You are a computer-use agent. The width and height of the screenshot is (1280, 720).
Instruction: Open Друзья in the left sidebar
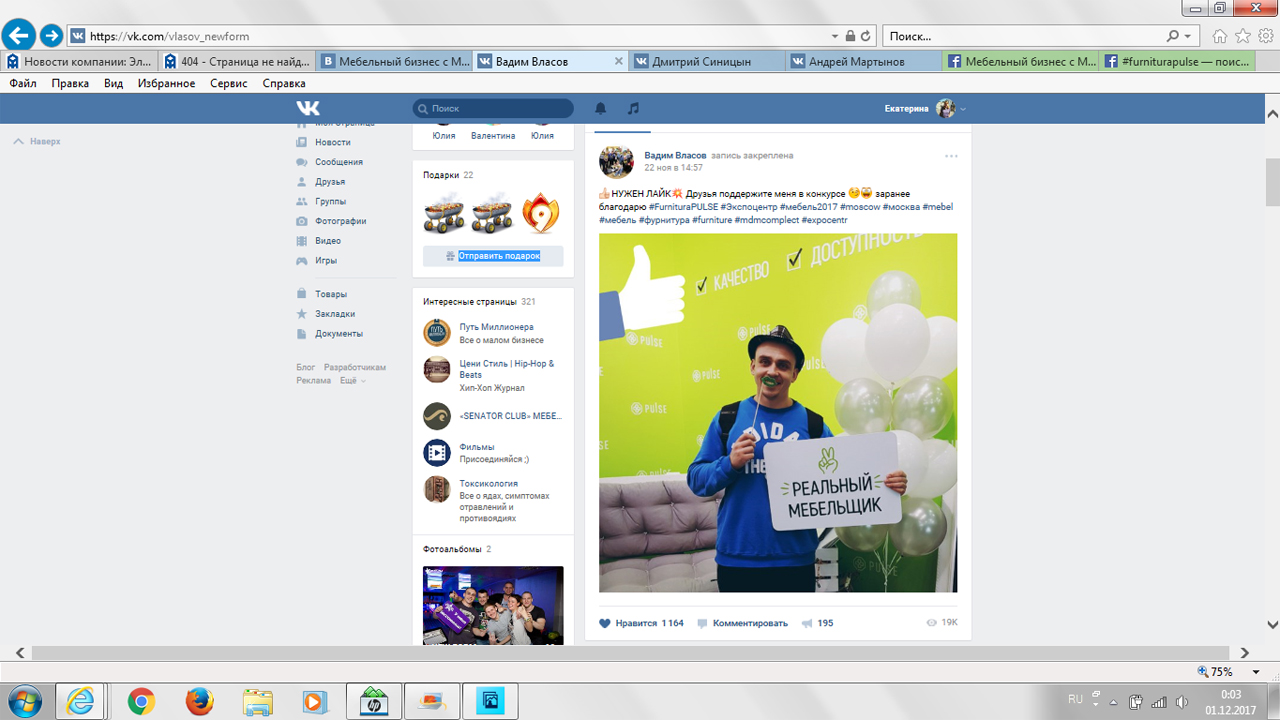[x=330, y=182]
